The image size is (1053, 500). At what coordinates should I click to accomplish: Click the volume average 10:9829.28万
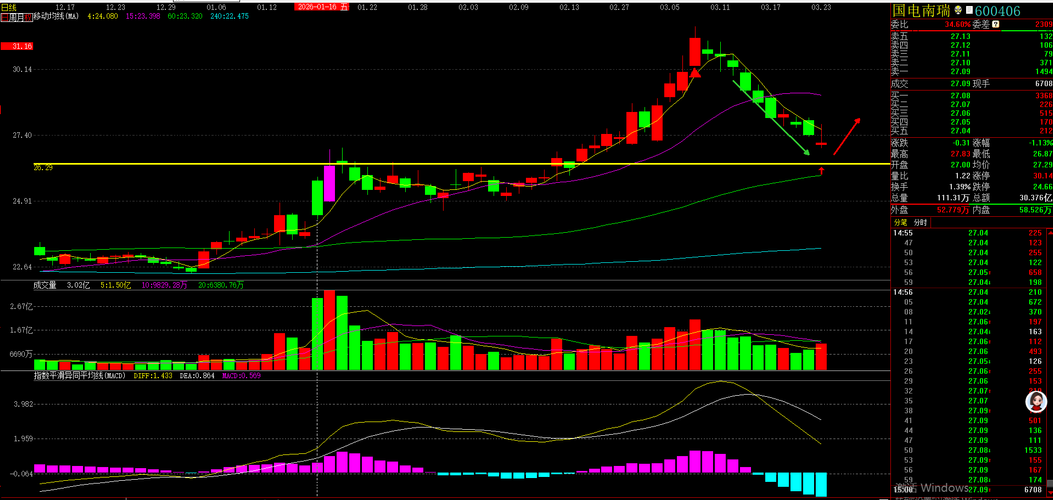(x=164, y=285)
